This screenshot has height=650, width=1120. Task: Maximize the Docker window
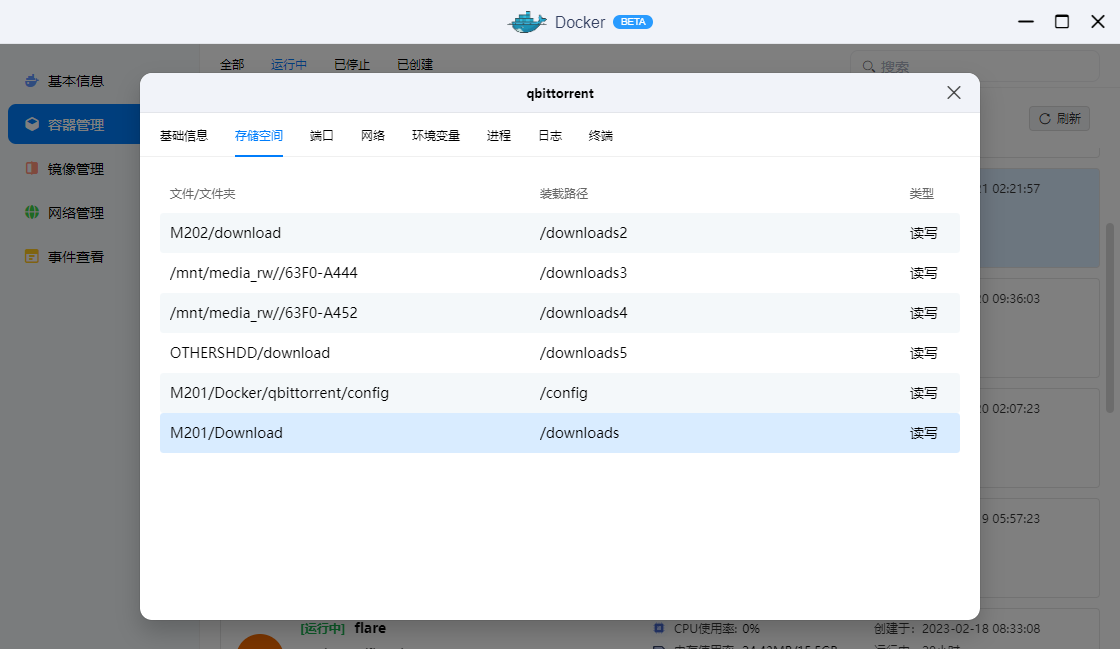[x=1062, y=21]
